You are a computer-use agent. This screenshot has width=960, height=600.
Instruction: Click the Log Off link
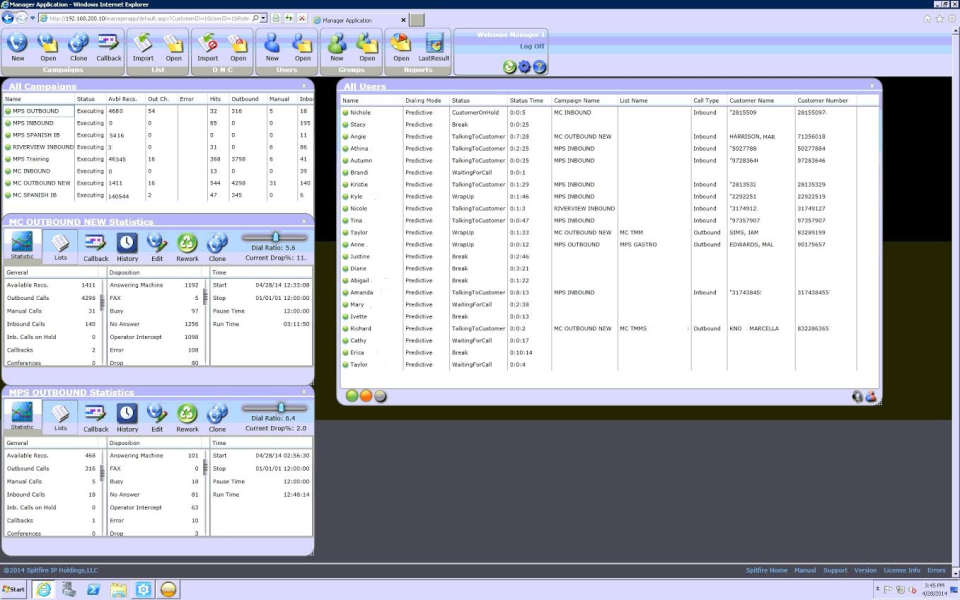point(532,46)
